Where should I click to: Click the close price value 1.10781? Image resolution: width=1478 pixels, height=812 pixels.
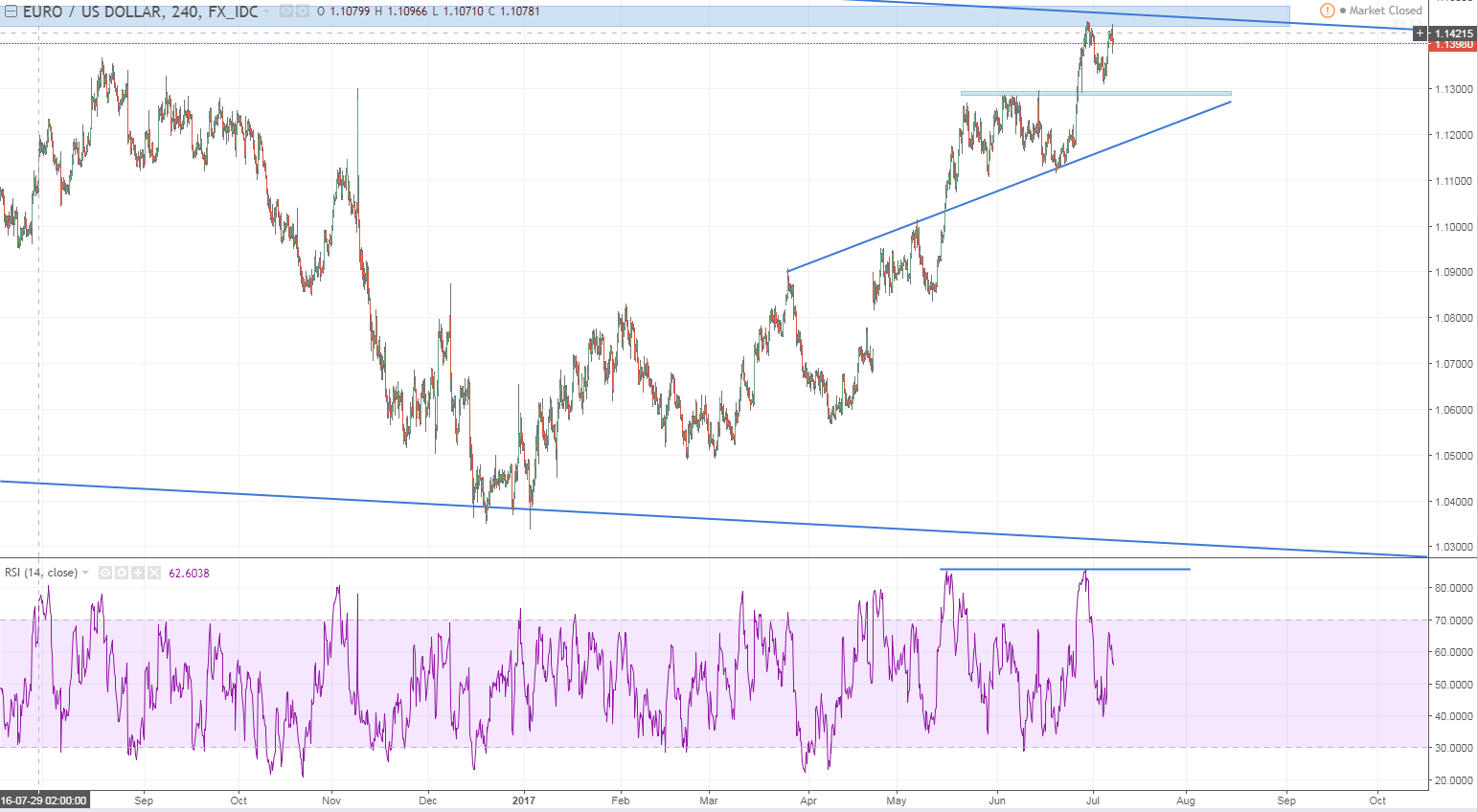(519, 11)
